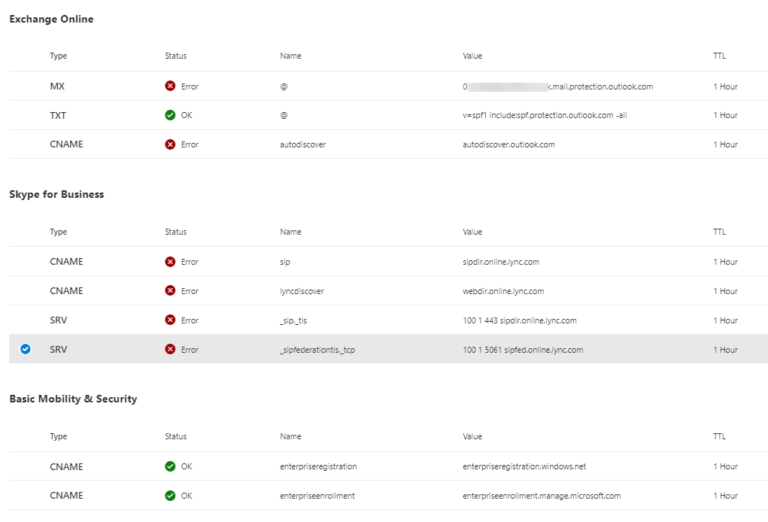Click the sipdir.online.lync.com CNAME value
The height and width of the screenshot is (522, 768).
coord(501,262)
